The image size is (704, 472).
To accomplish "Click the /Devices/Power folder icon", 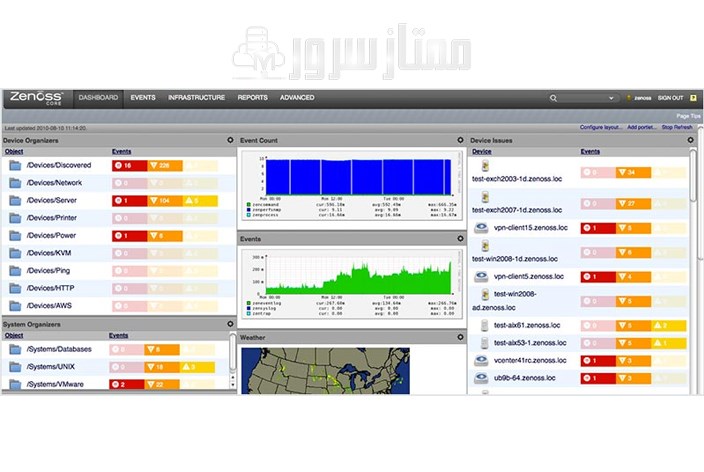I will [15, 236].
